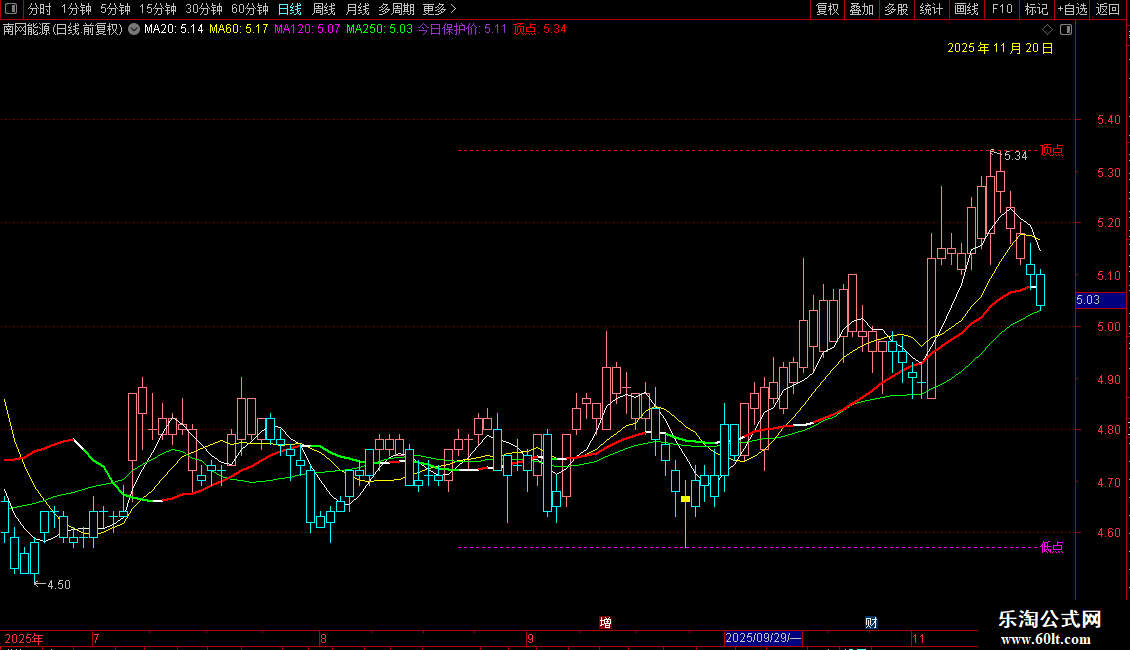Select the 15分钟 period tab

click(x=158, y=9)
